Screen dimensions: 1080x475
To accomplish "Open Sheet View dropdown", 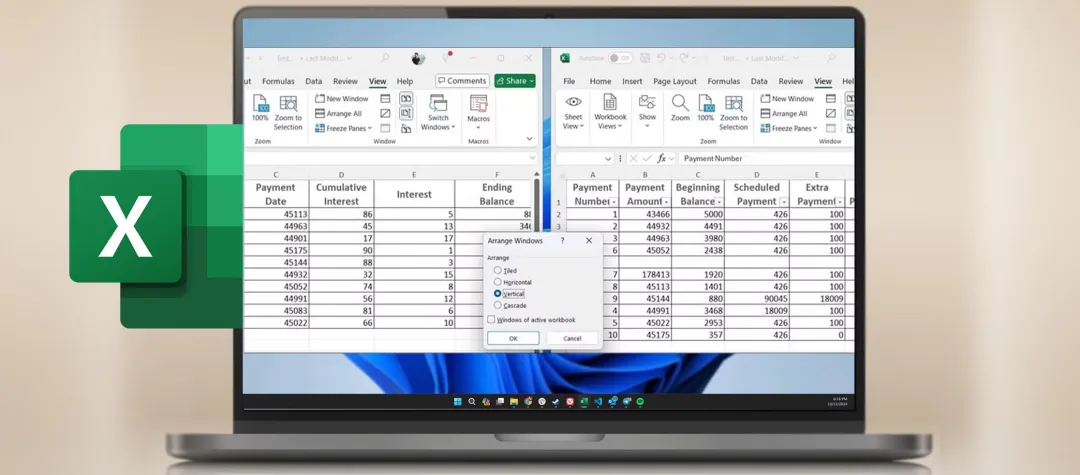I will tap(573, 113).
